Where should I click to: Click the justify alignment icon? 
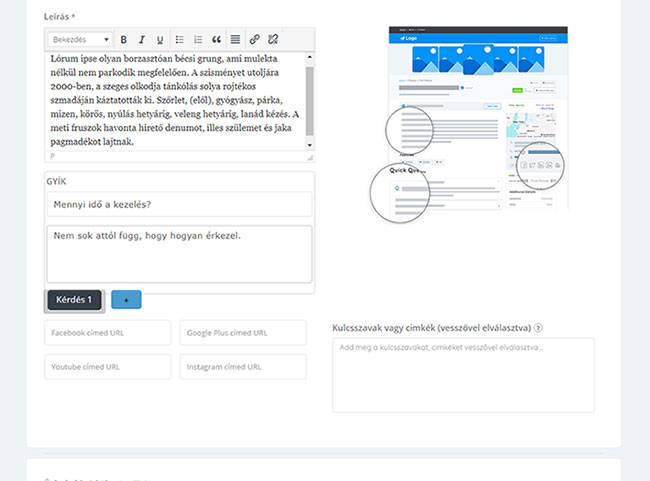(235, 40)
